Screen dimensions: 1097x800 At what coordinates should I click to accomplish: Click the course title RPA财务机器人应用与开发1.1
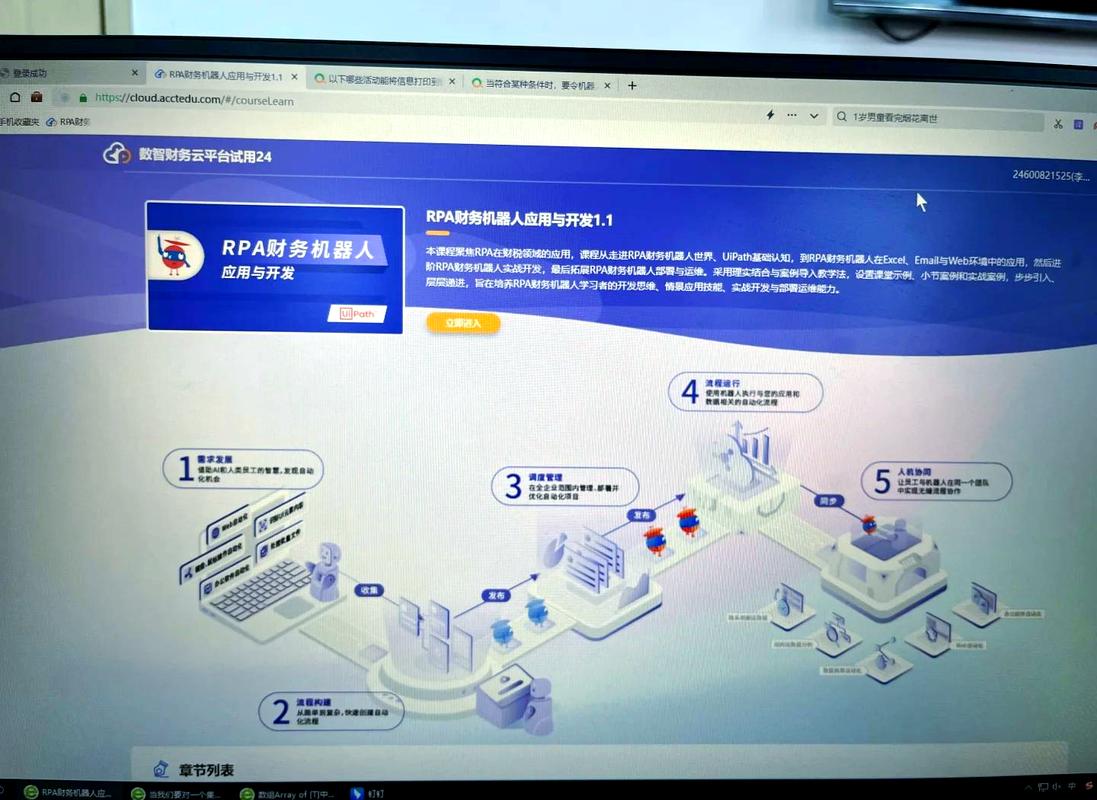click(519, 219)
